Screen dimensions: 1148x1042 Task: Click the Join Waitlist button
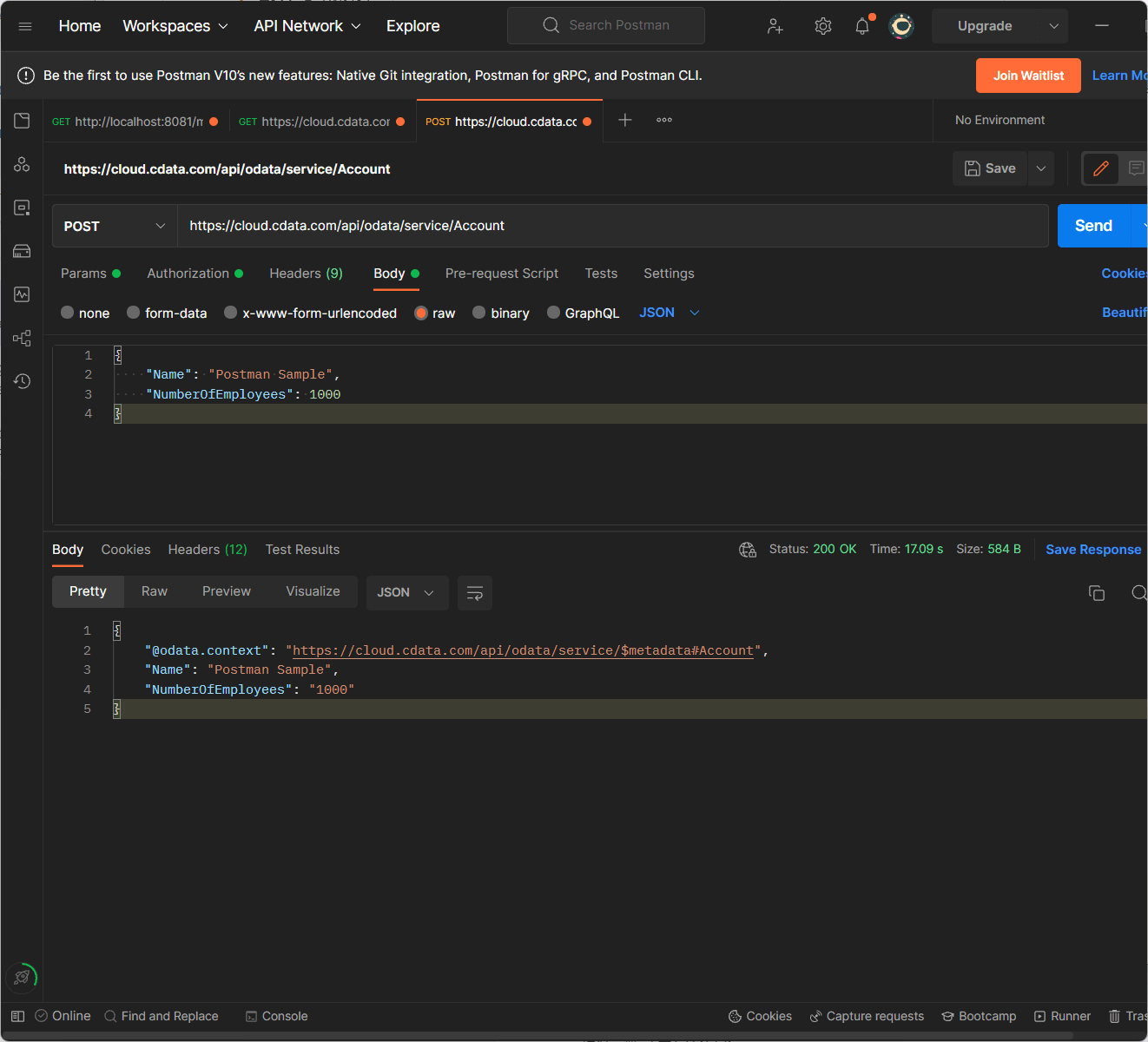[1028, 76]
